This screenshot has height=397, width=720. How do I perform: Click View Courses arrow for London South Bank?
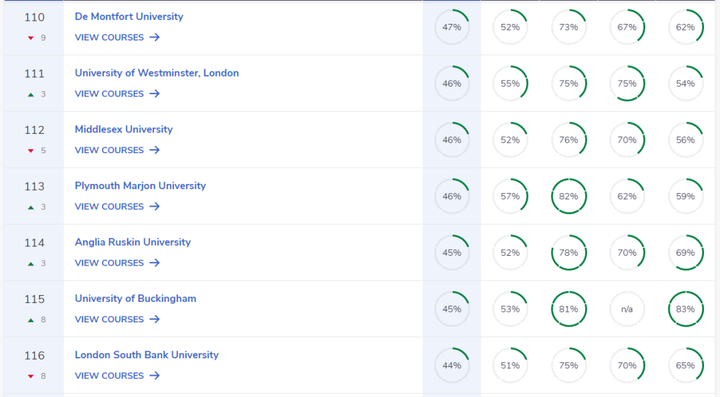(x=155, y=376)
